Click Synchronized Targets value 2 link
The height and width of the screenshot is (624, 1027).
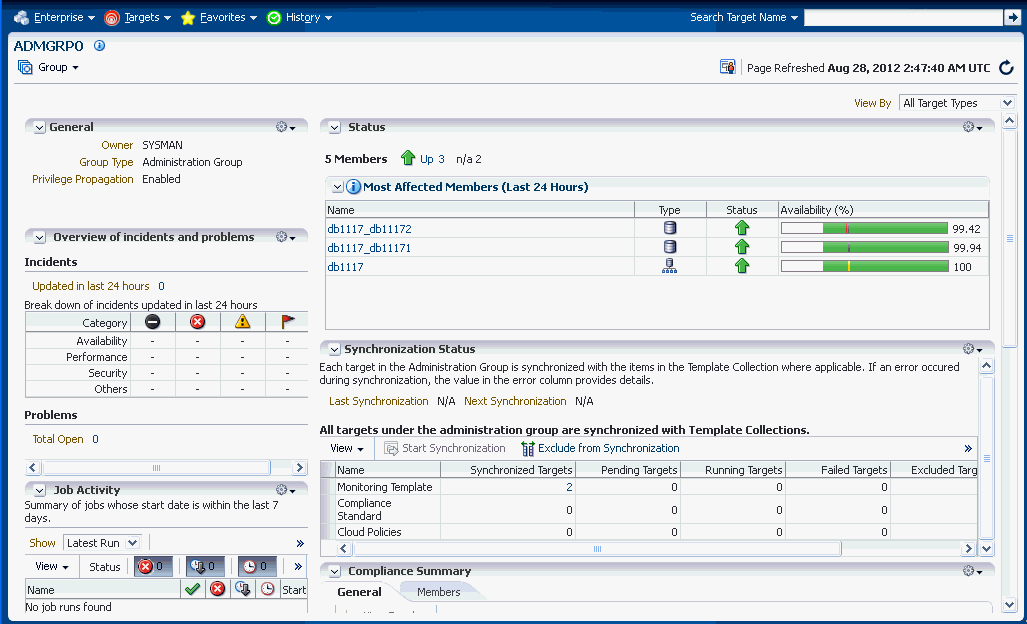569,487
